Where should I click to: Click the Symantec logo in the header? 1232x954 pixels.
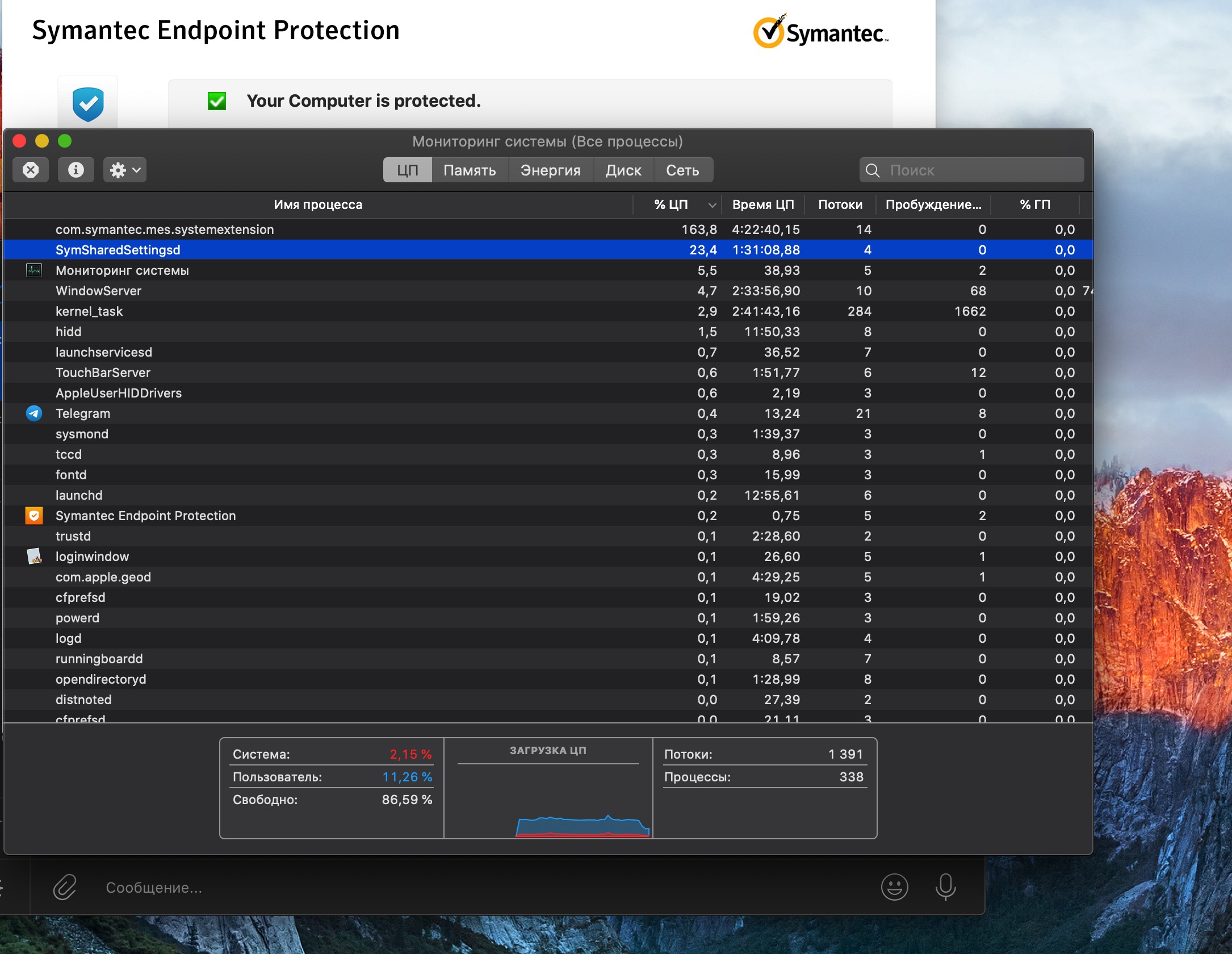click(x=820, y=32)
